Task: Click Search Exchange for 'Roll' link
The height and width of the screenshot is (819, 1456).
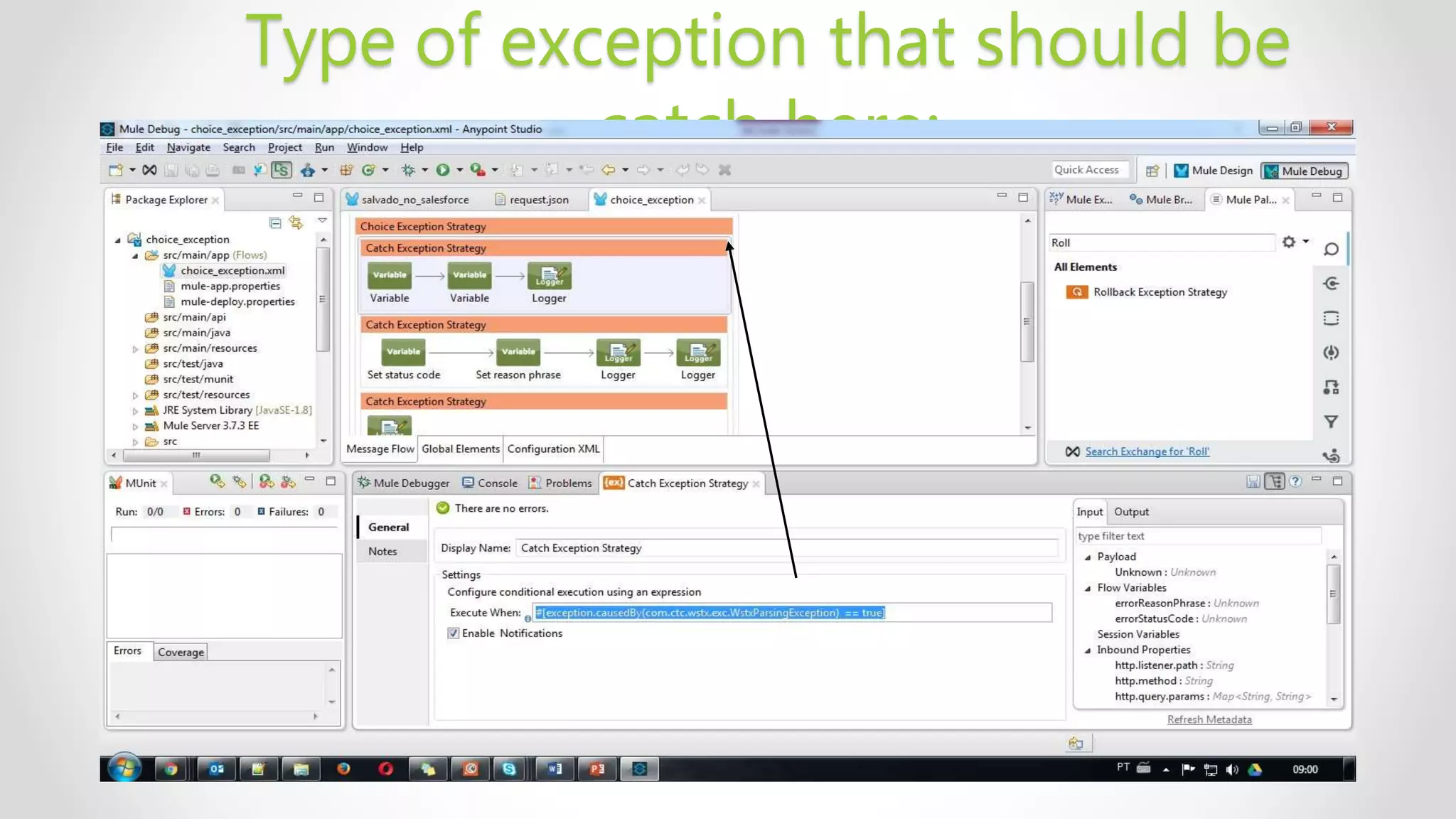Action: (x=1147, y=452)
